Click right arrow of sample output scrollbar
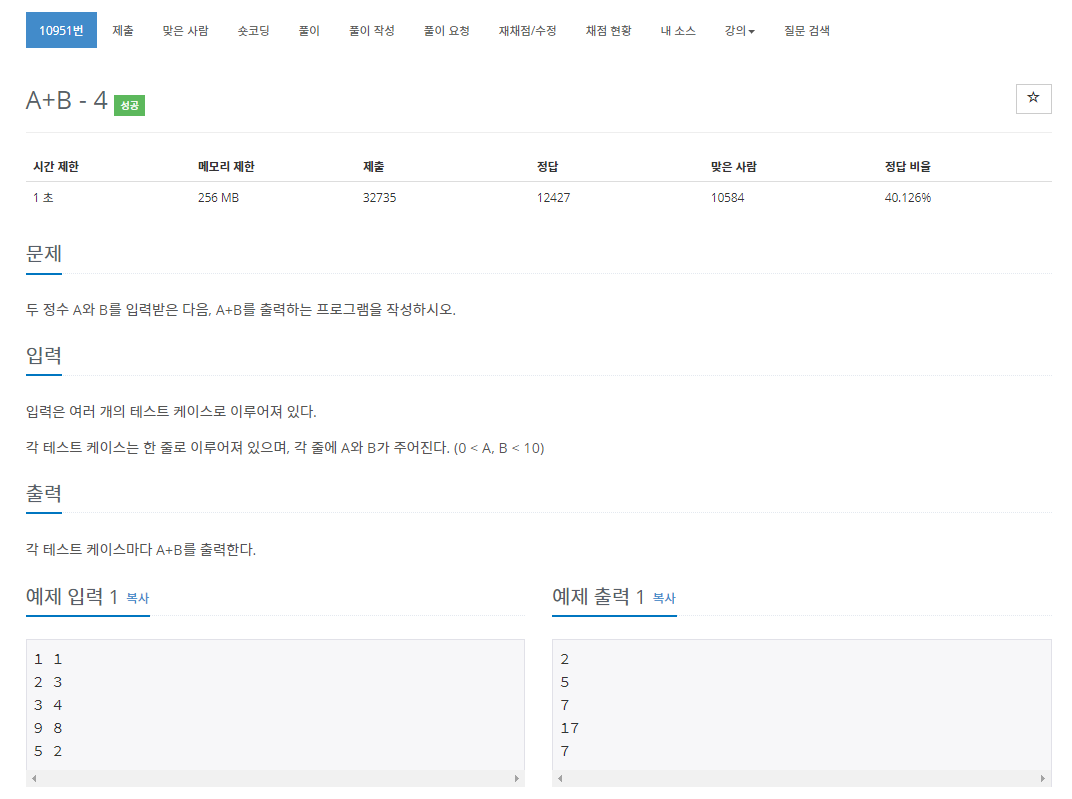The width and height of the screenshot is (1072, 799). 1043,778
